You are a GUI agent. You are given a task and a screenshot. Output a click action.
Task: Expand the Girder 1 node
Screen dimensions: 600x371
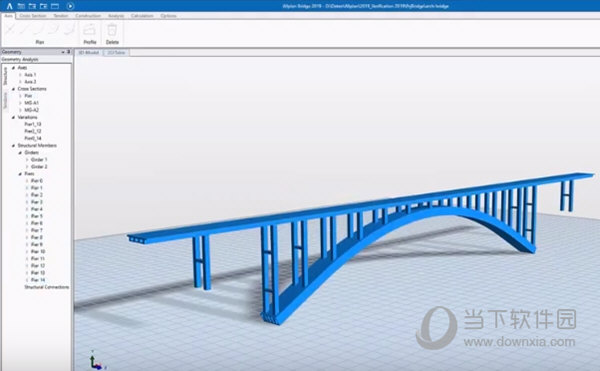tap(27, 159)
